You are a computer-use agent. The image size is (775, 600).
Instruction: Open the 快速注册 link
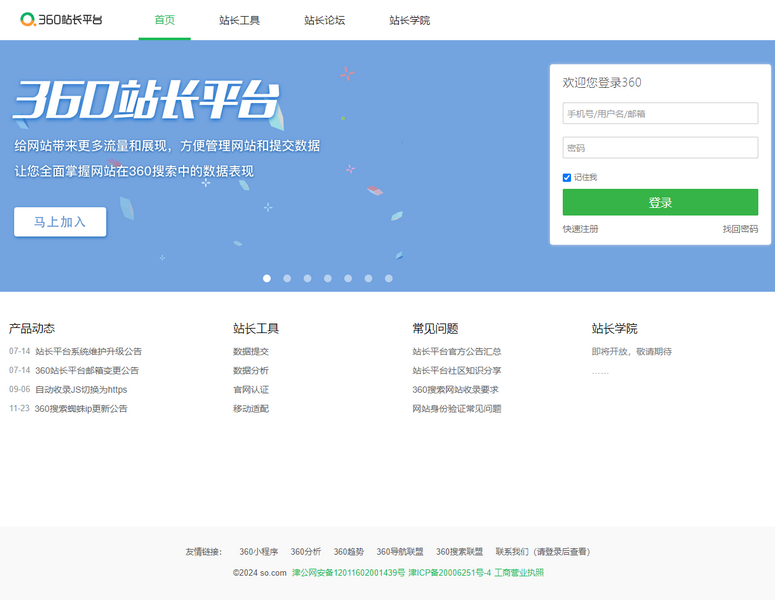[580, 229]
